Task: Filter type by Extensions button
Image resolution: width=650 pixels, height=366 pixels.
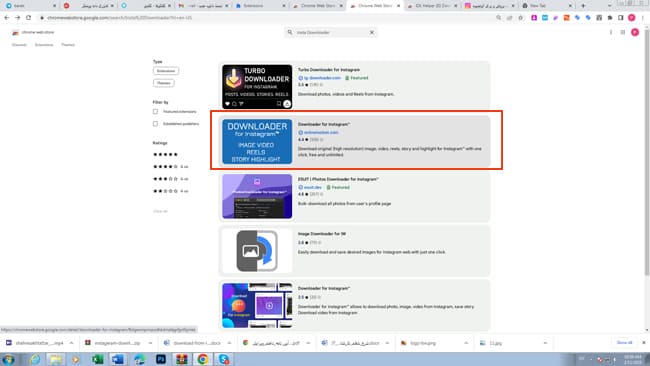Action: [x=166, y=71]
